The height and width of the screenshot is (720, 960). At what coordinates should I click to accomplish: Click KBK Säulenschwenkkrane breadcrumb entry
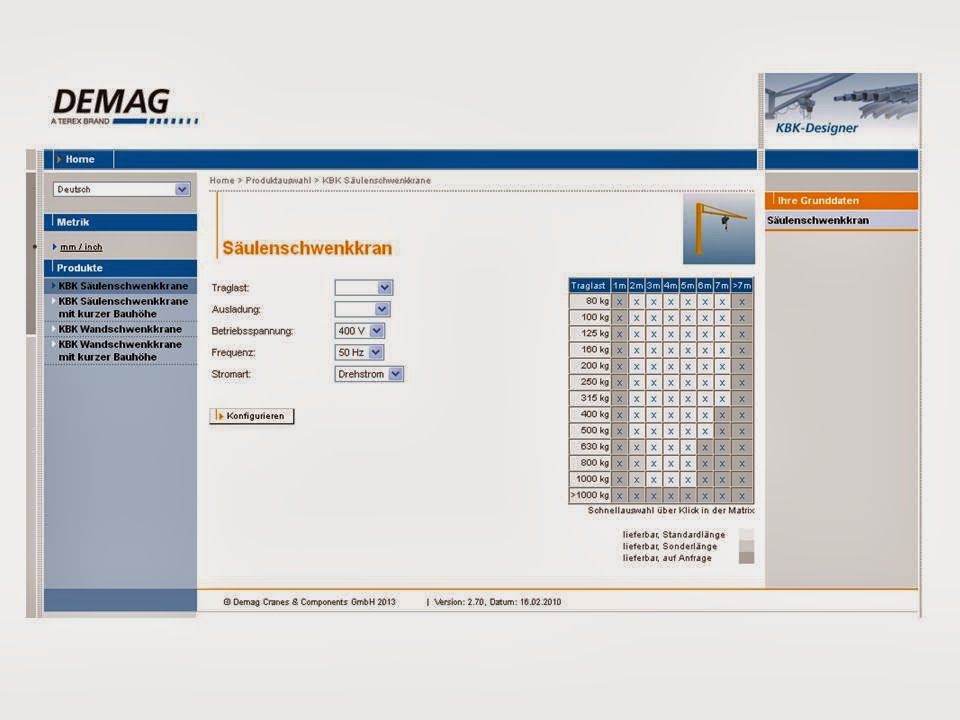pos(377,181)
